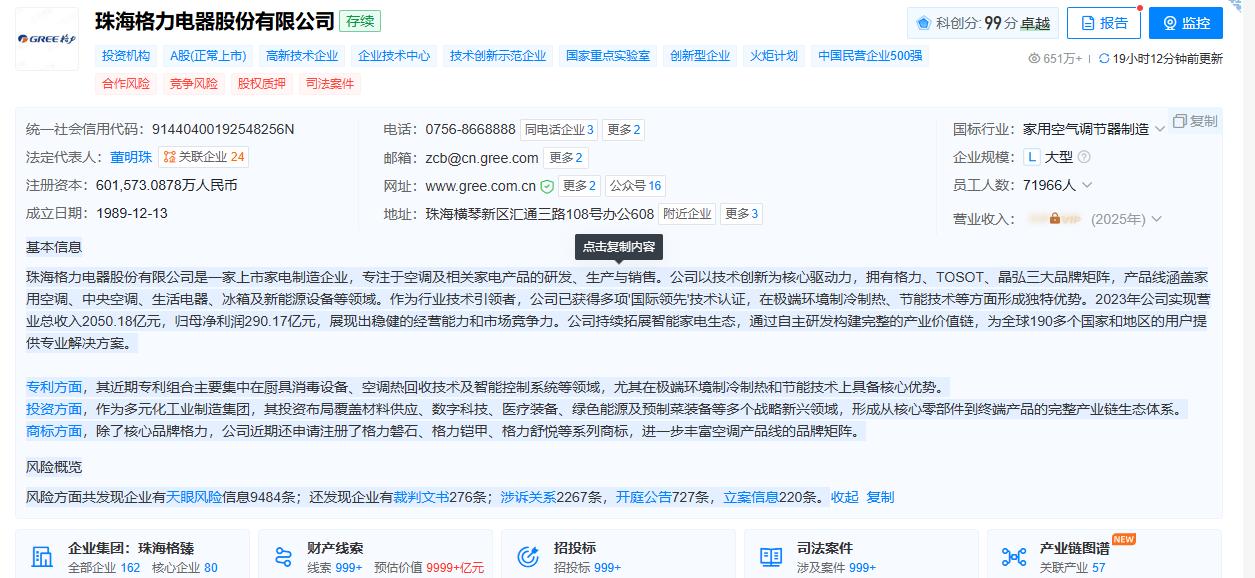Expand the 员工人数 71966人 chevron
Image resolution: width=1255 pixels, height=578 pixels.
click(1087, 185)
